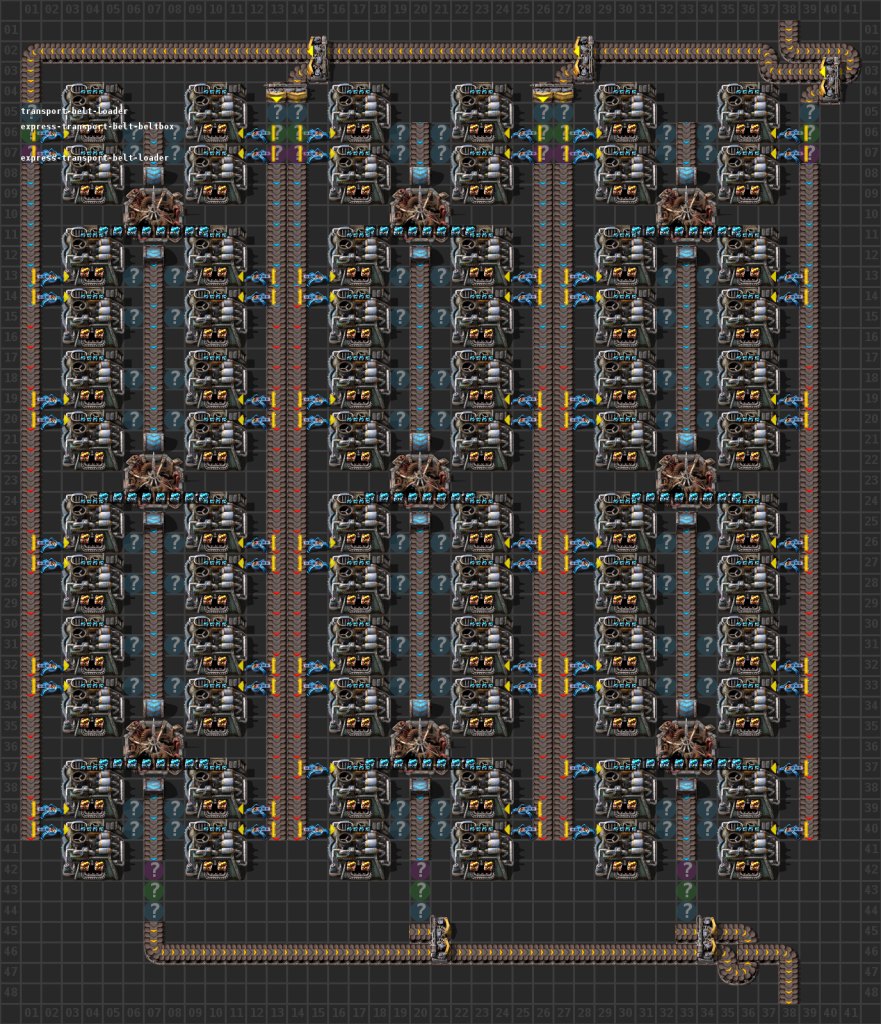
Task: Click row label "10" in the right ruler
Action: 871,215
